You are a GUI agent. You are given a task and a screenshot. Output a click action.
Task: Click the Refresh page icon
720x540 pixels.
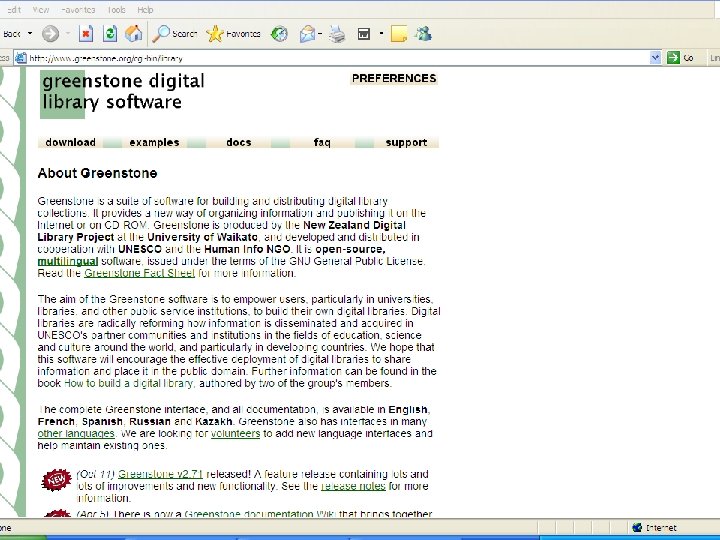coord(110,34)
